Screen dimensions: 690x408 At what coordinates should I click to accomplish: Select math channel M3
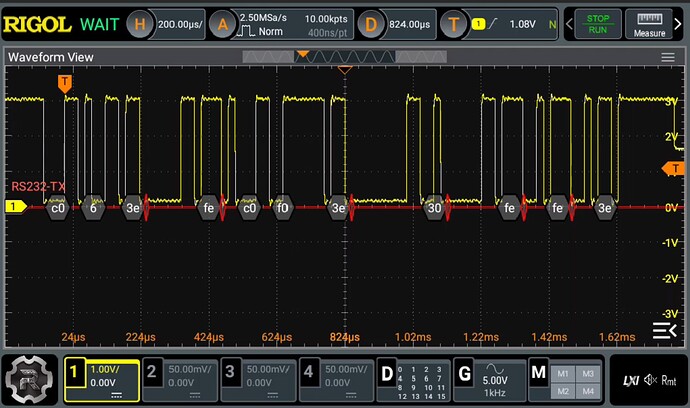point(588,374)
